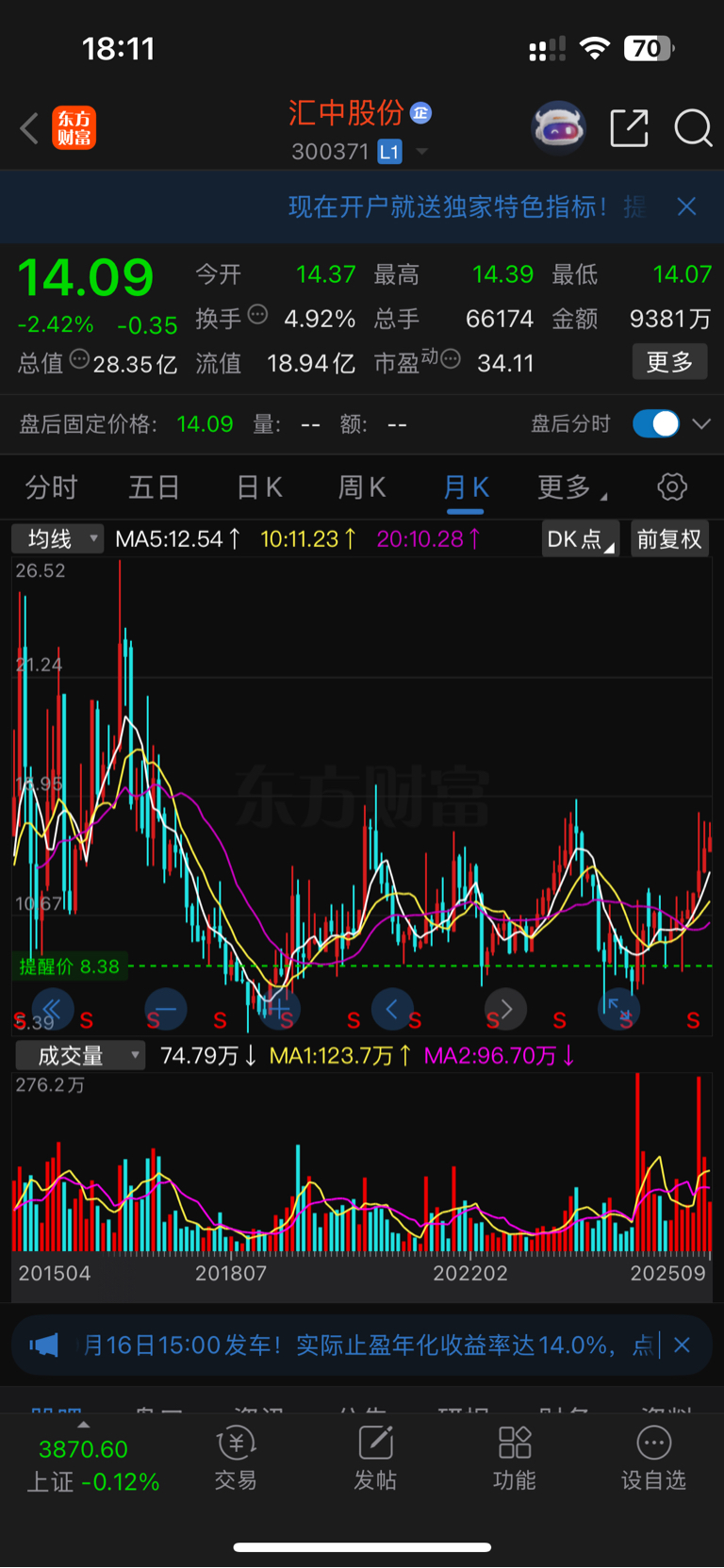Viewport: 724px width, 1568px height.
Task: Tap the double-left rewind chart control
Action: pyautogui.click(x=52, y=1009)
